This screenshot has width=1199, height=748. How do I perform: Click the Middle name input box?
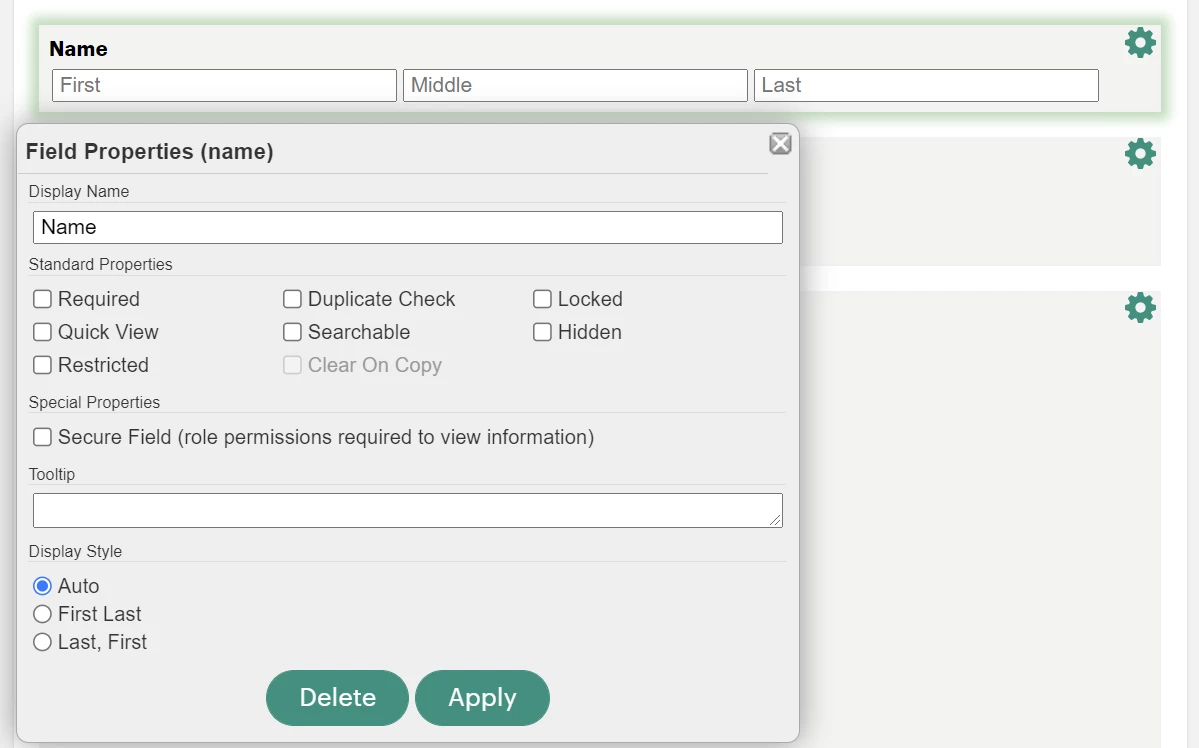tap(575, 85)
